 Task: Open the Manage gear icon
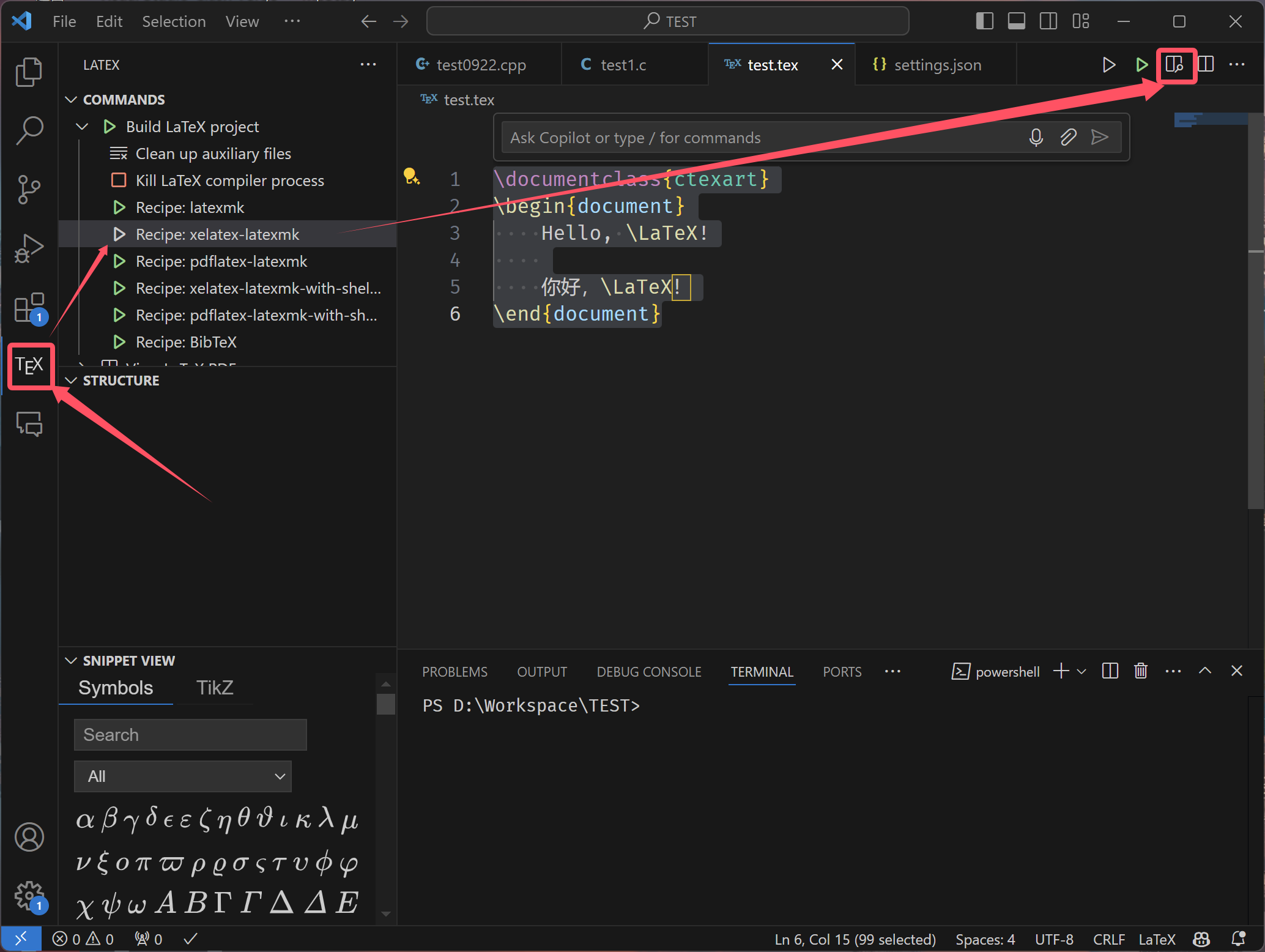pos(29,896)
